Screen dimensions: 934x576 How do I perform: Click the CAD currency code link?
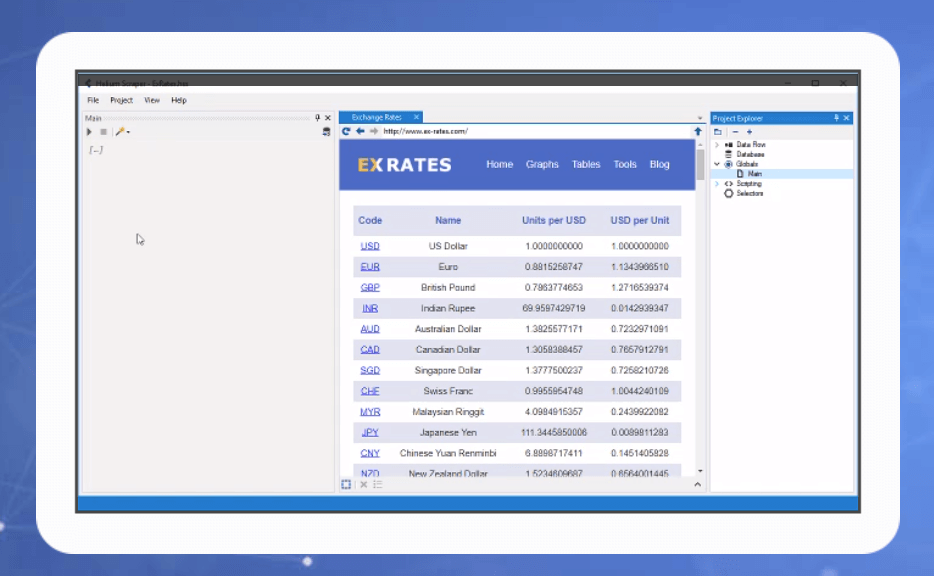point(370,350)
